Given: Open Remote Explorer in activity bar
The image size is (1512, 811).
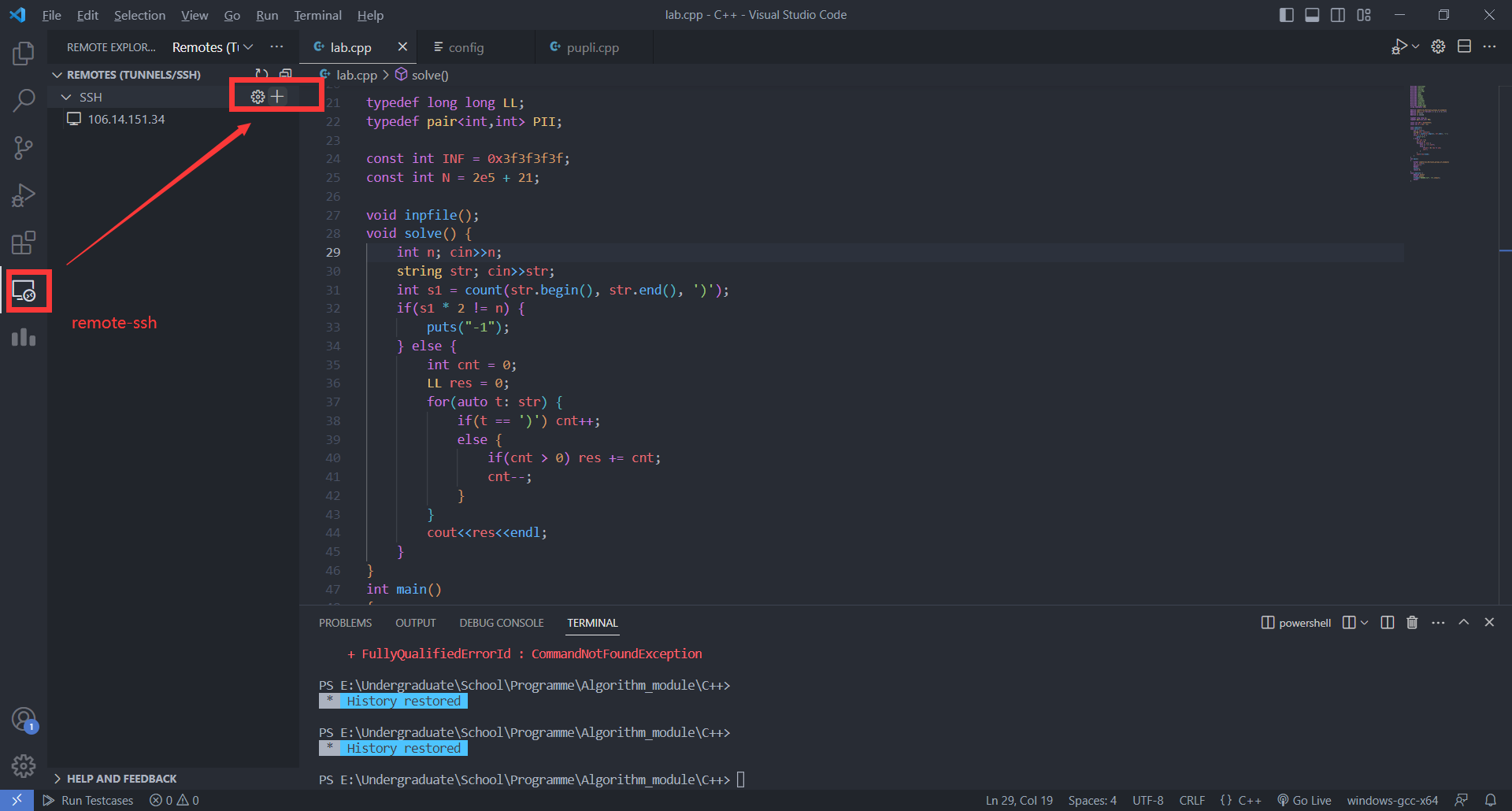Looking at the screenshot, I should 24,291.
